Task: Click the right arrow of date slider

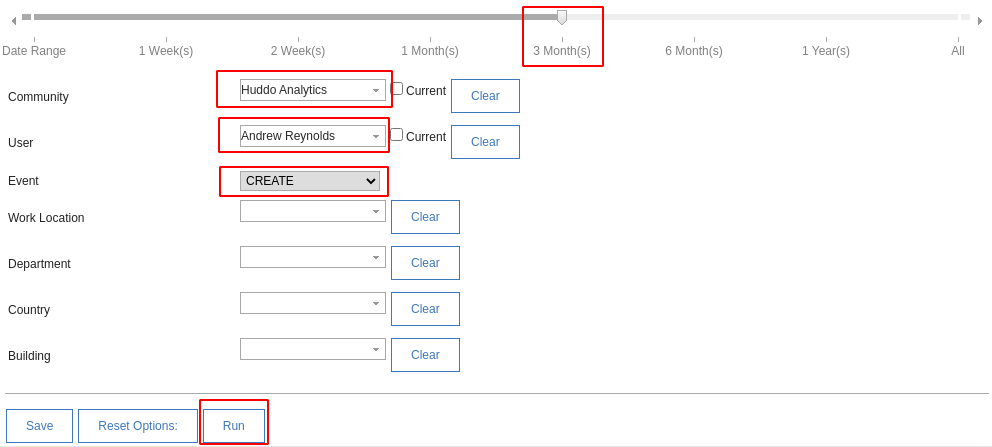Action: [x=979, y=21]
